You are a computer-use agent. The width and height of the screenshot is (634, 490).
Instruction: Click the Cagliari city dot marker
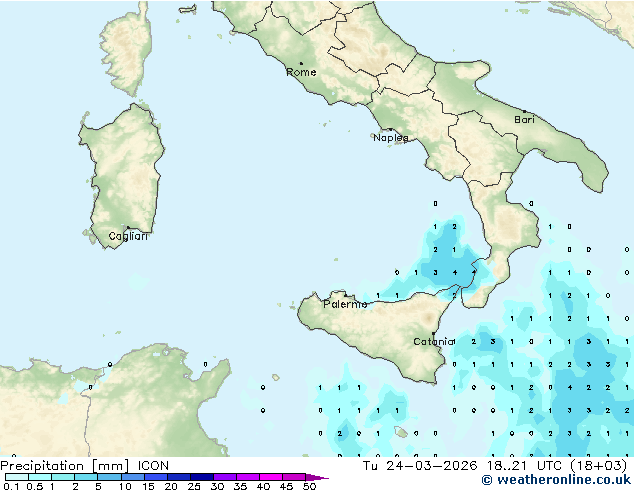pyautogui.click(x=128, y=227)
